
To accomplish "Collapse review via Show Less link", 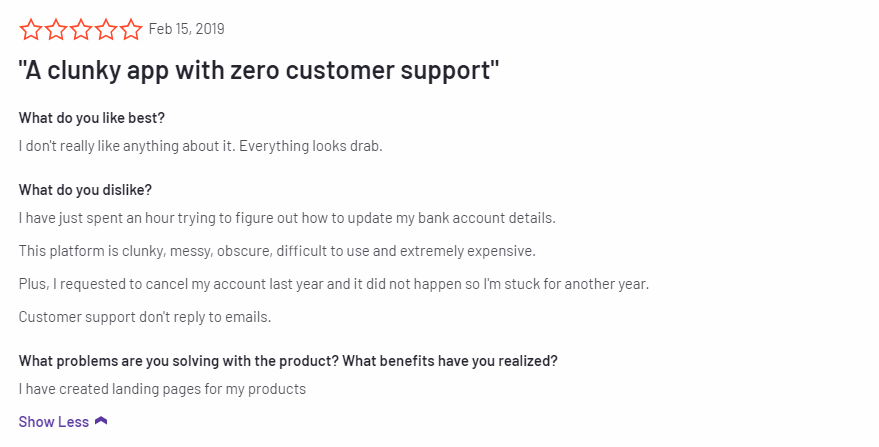I will tap(54, 422).
